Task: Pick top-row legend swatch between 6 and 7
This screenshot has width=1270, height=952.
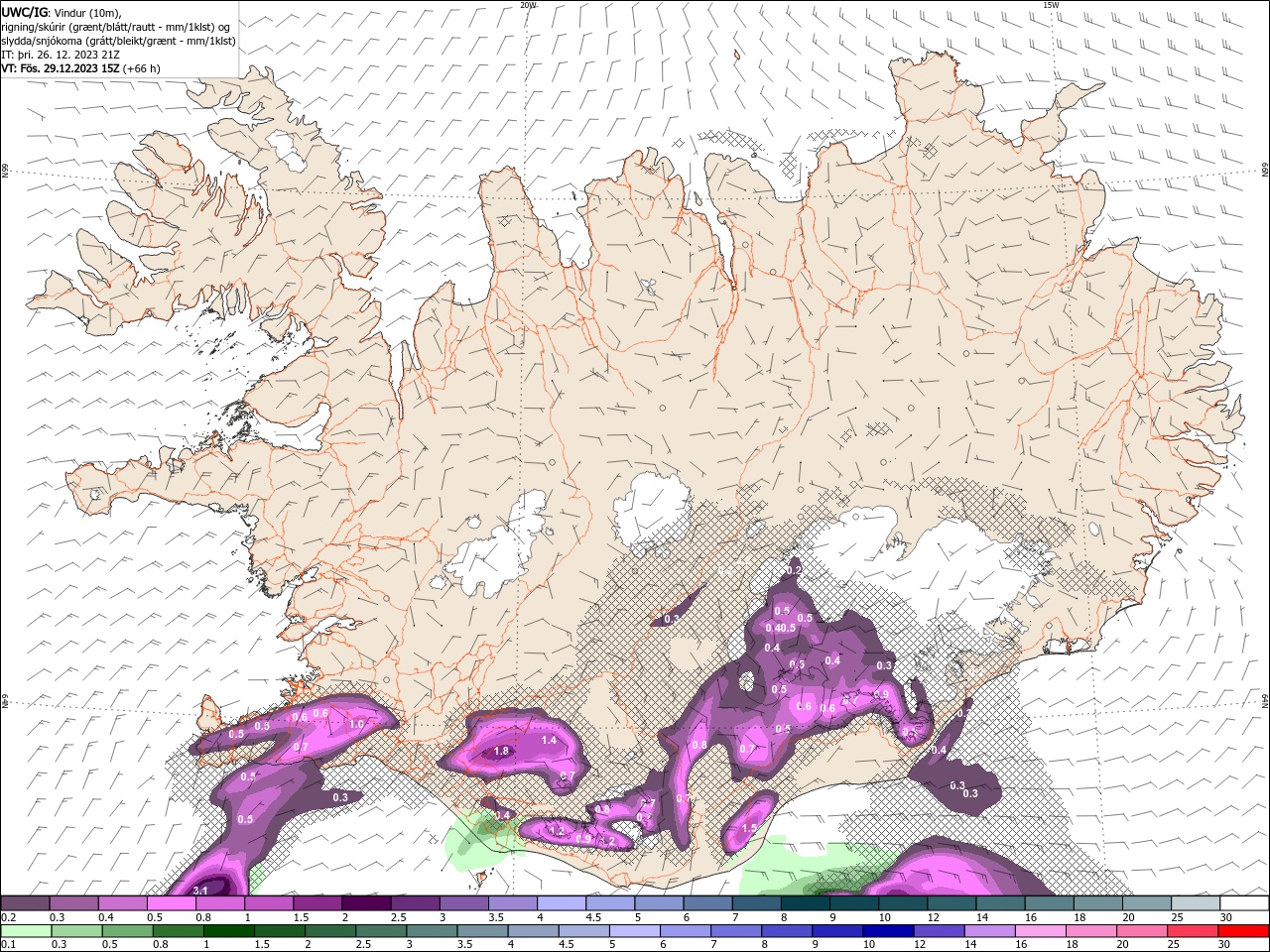Action: click(707, 903)
